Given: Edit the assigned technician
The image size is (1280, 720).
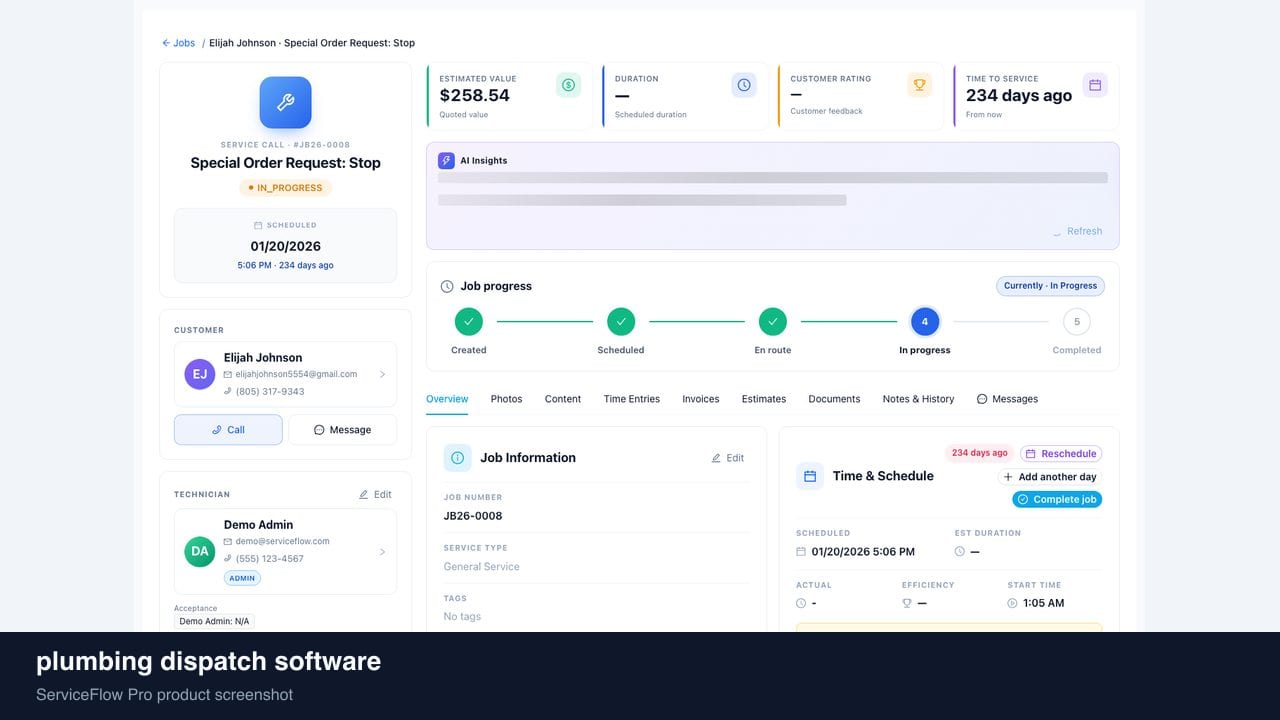Looking at the screenshot, I should [x=375, y=494].
